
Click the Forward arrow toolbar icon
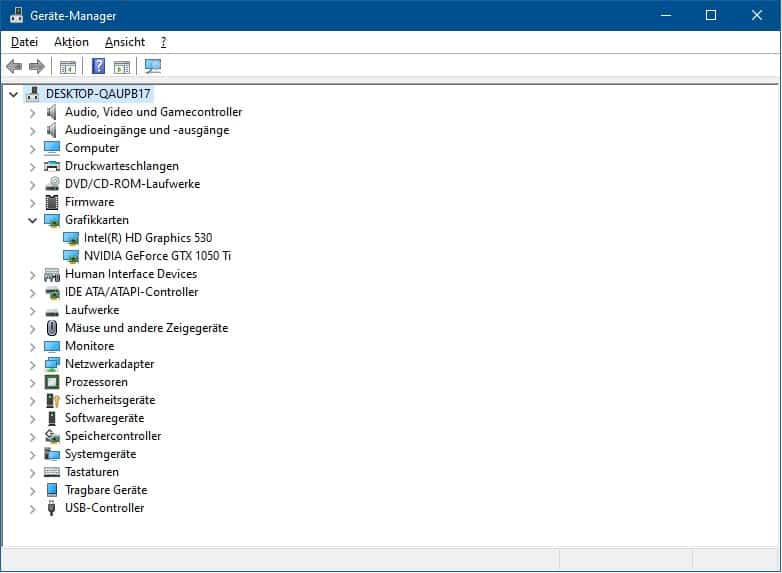37,66
